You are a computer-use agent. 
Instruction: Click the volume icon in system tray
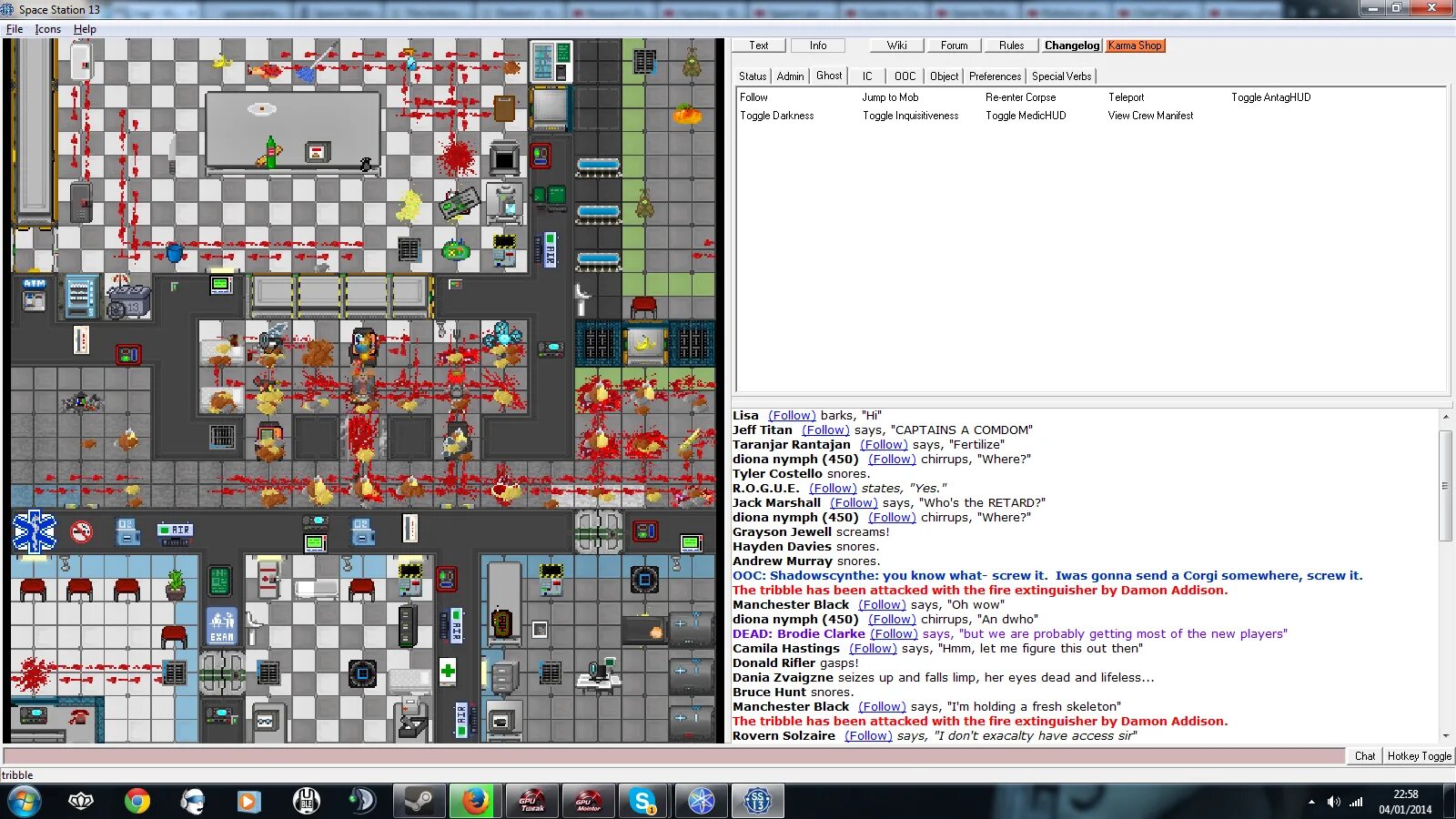1333,802
